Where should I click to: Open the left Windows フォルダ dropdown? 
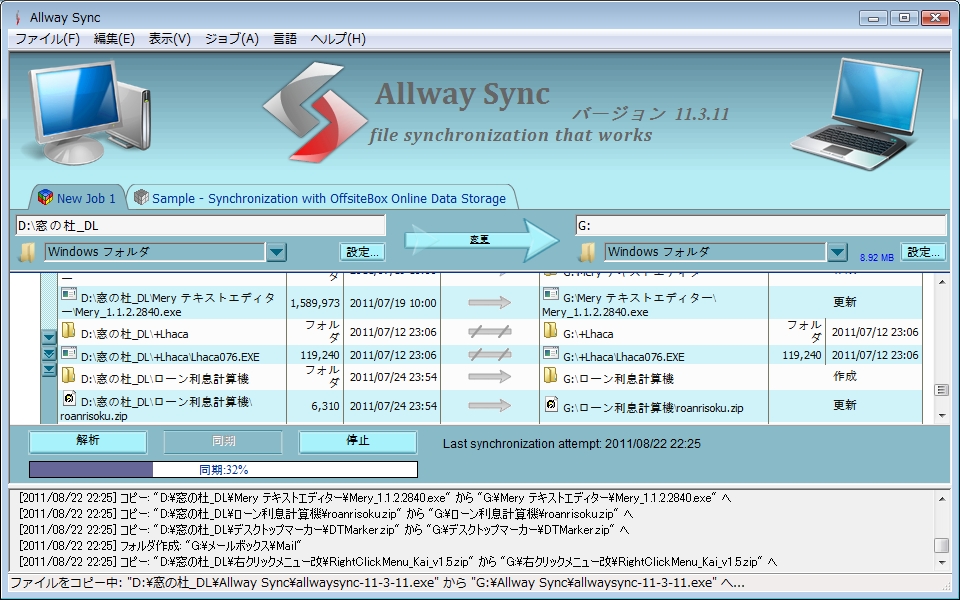276,251
